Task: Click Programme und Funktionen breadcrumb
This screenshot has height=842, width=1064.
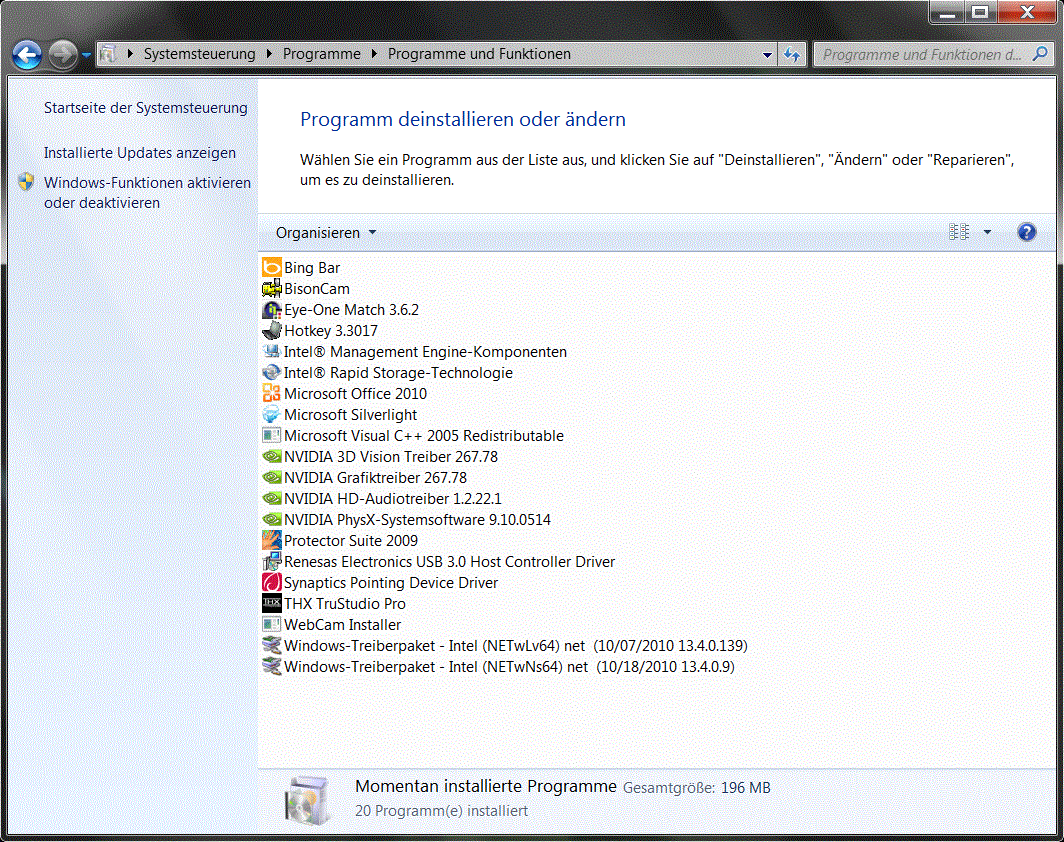Action: coord(479,54)
